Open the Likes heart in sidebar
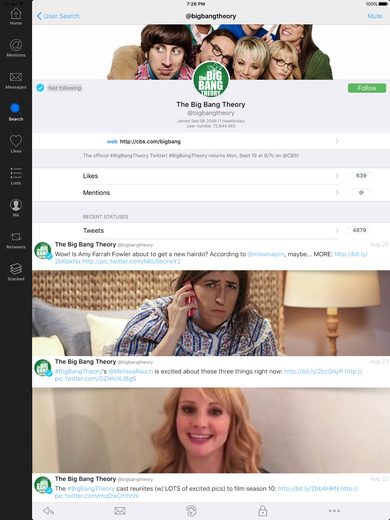The height and width of the screenshot is (520, 390). 16,144
